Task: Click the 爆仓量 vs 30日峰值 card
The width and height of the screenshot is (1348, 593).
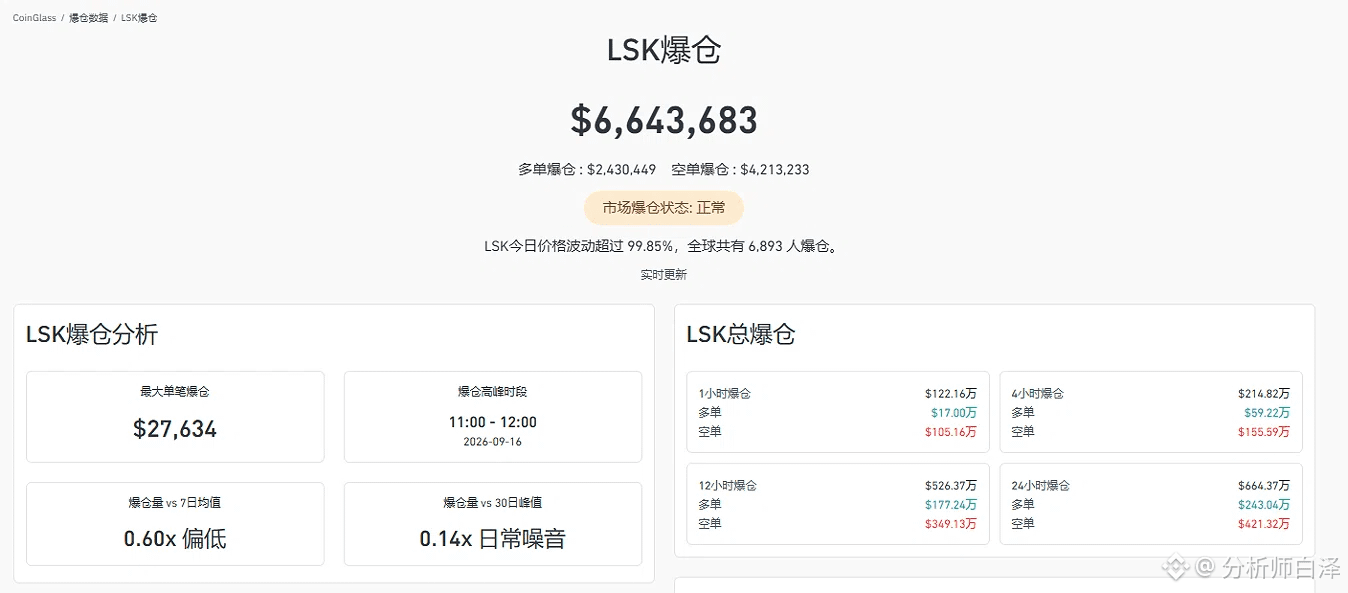Action: [493, 524]
